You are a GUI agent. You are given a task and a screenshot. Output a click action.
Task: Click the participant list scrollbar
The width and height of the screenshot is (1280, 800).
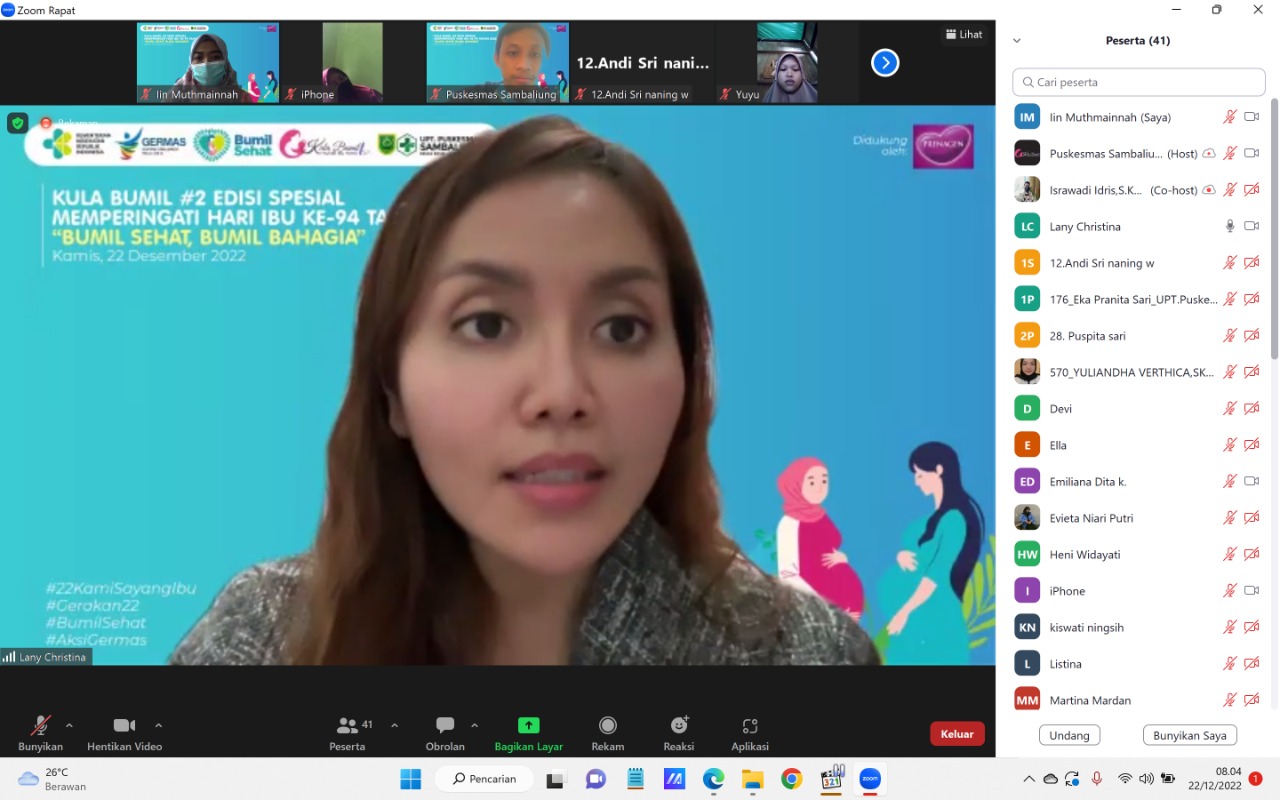coord(1274,230)
